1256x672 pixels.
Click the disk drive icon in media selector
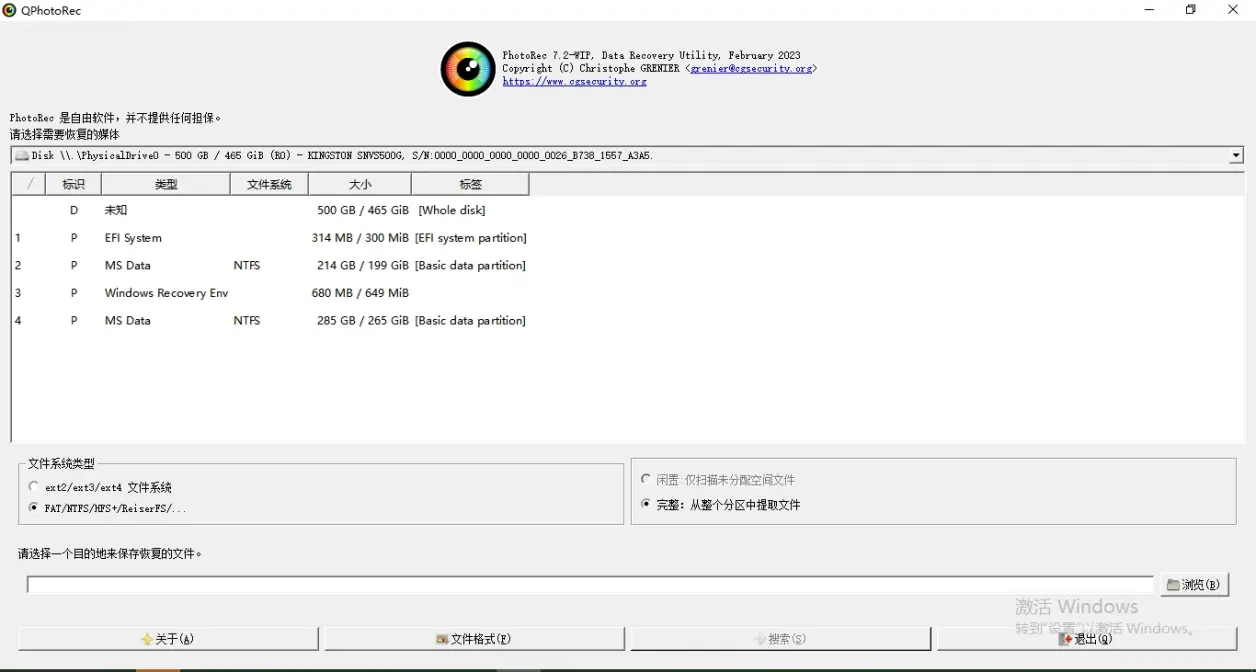coord(22,156)
